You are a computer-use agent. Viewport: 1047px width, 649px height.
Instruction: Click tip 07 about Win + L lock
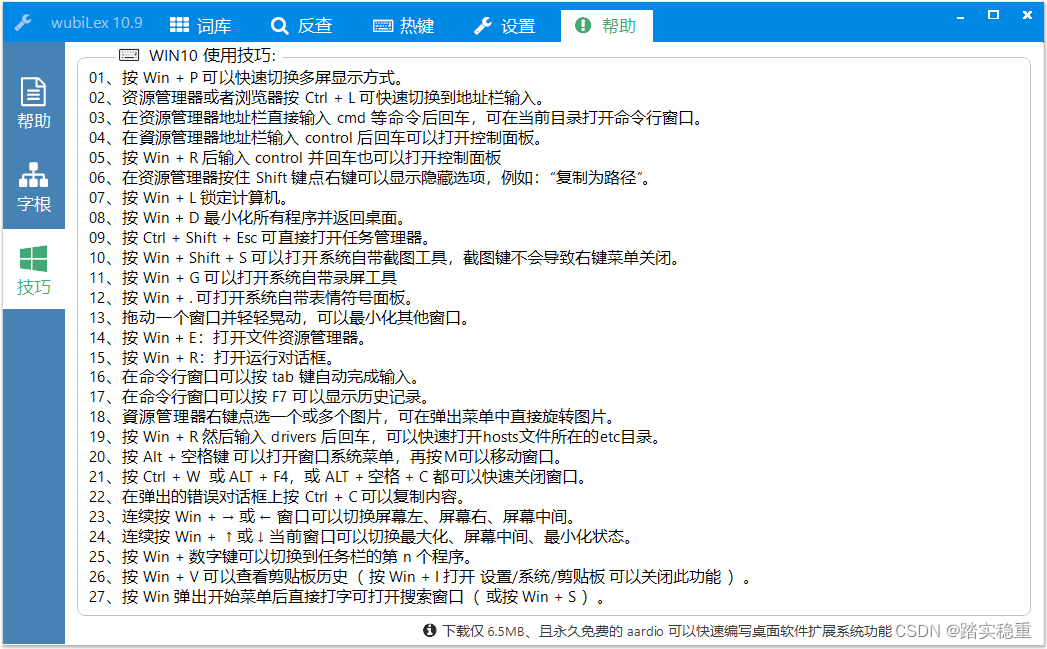[189, 198]
